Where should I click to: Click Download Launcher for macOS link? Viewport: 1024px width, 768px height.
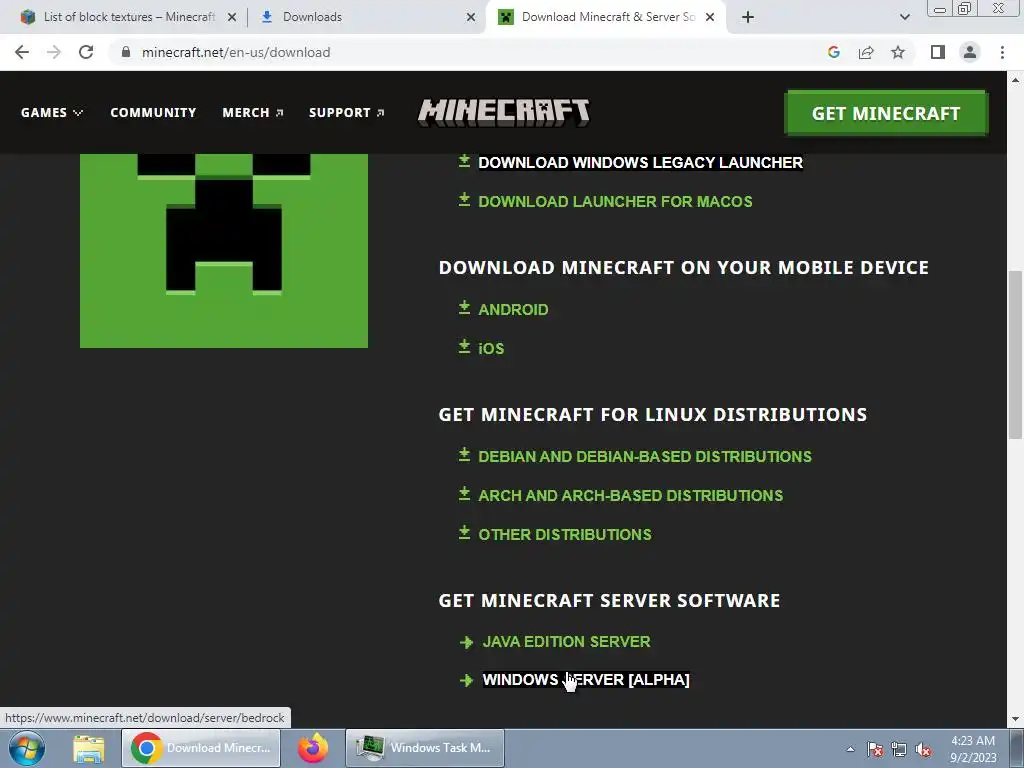[615, 202]
